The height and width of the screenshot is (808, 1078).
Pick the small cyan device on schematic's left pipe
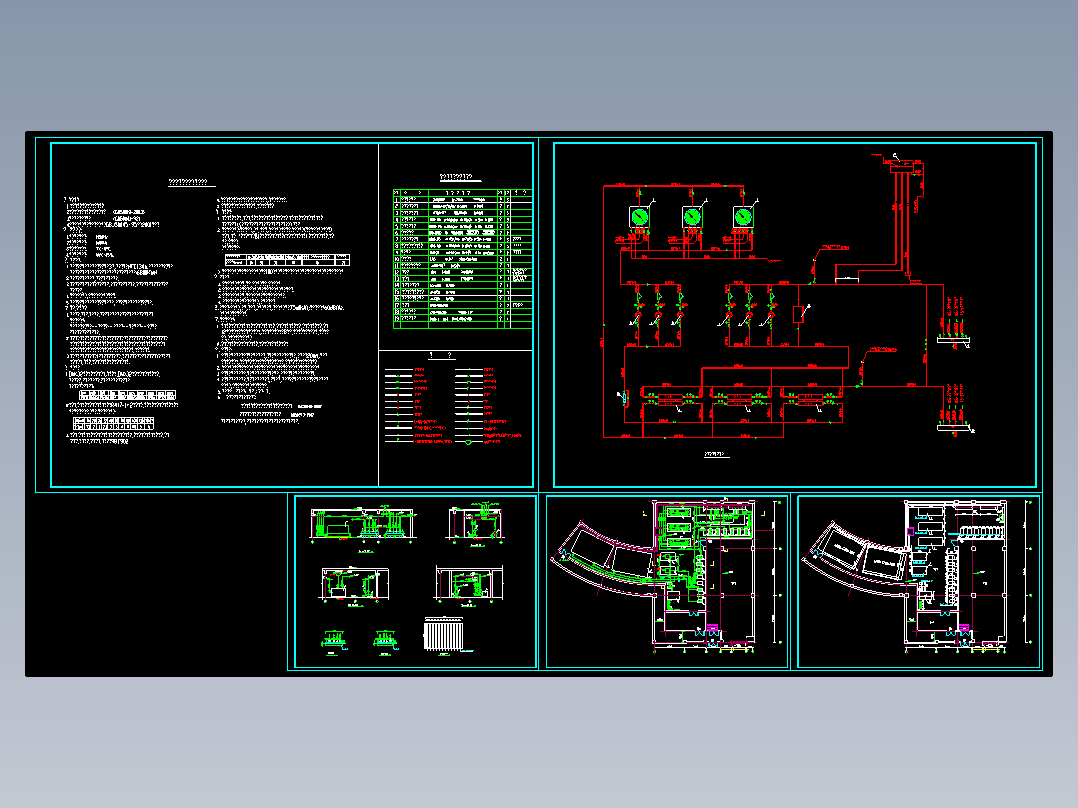click(624, 397)
